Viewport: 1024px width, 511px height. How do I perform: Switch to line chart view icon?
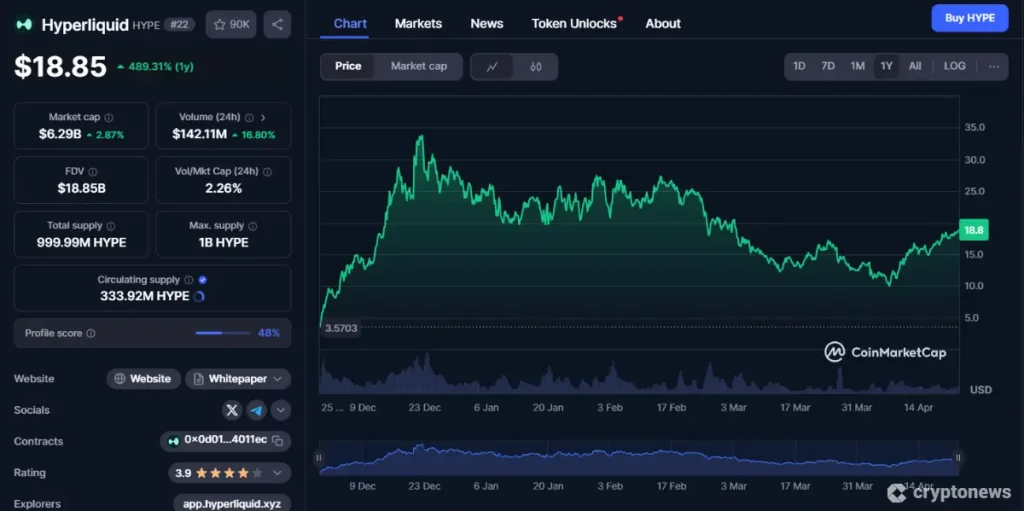point(492,67)
